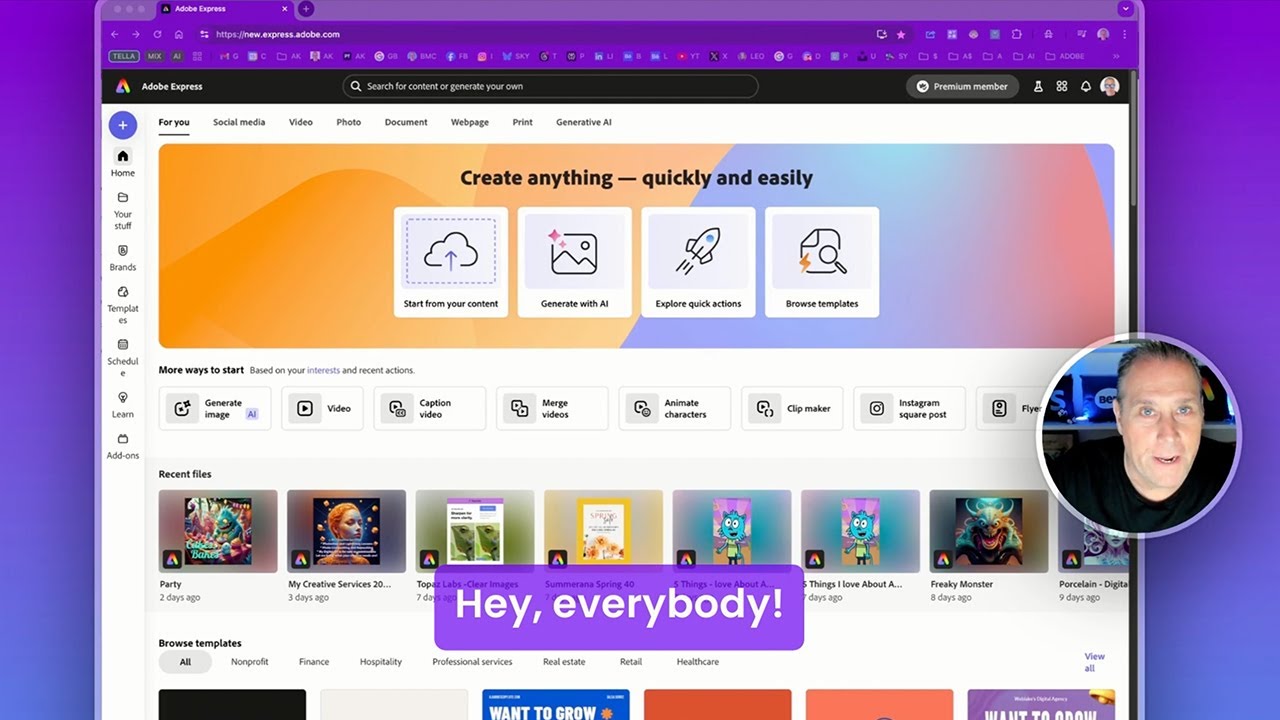Open the Party recent file thumbnail
This screenshot has width=1280, height=720.
(218, 531)
